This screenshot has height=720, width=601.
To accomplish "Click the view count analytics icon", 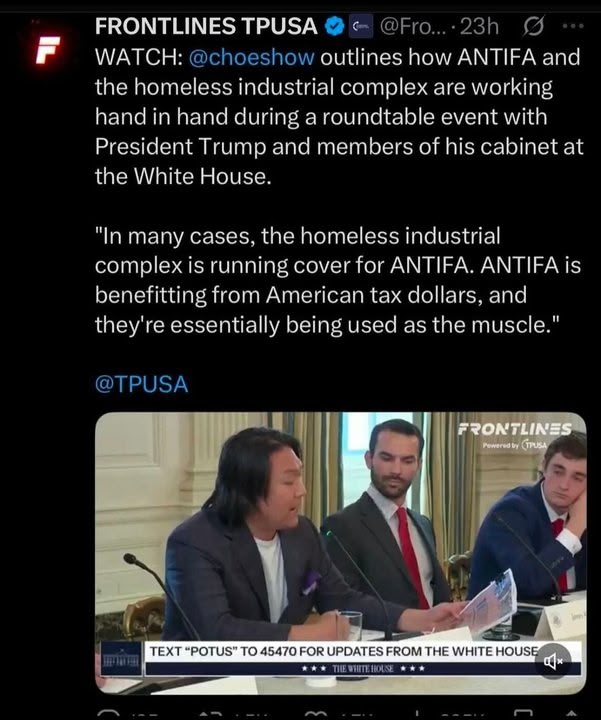I will pyautogui.click(x=417, y=714).
